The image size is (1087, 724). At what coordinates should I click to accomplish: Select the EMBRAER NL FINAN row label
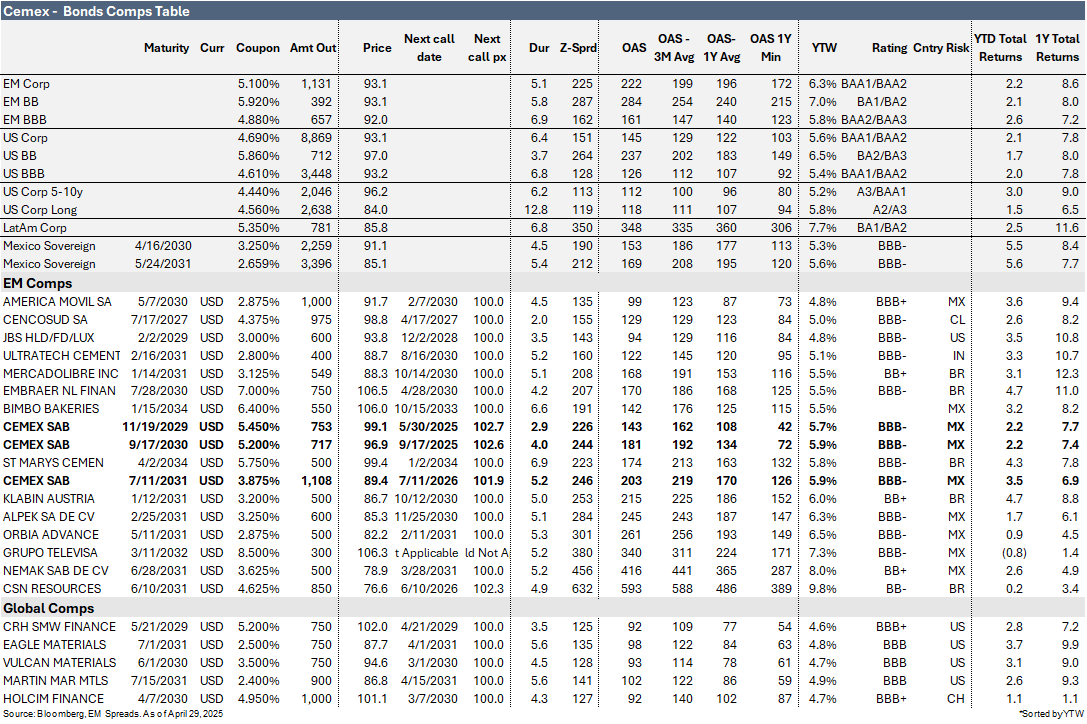(x=60, y=391)
